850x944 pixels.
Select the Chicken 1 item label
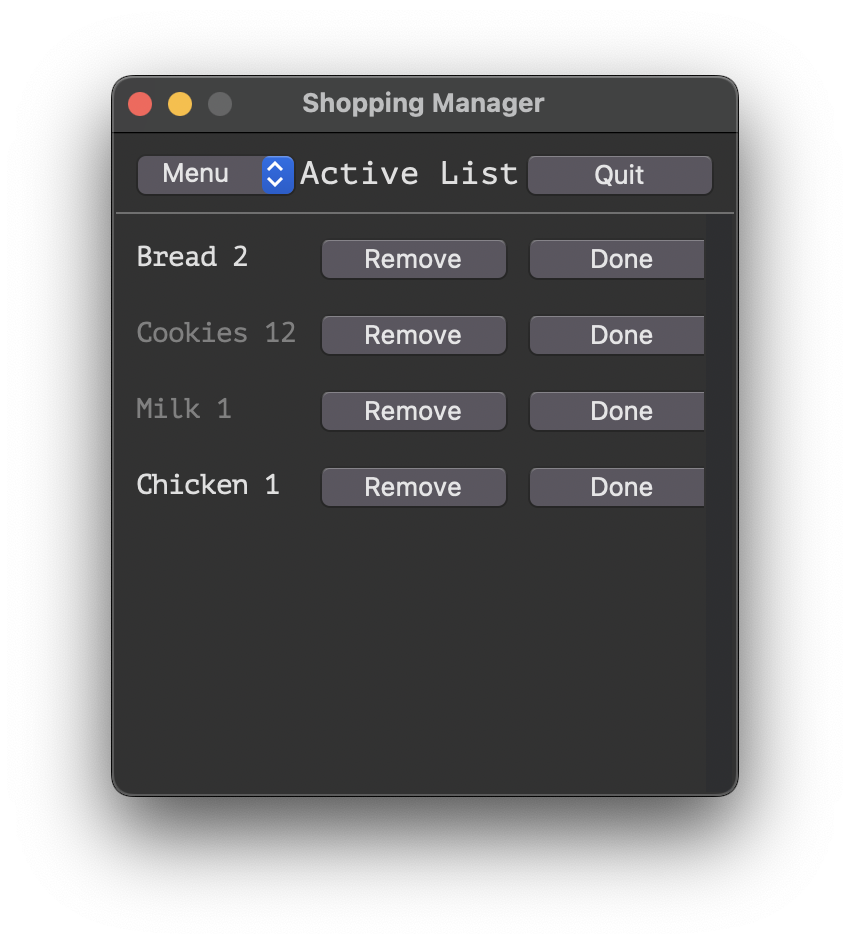(x=208, y=485)
